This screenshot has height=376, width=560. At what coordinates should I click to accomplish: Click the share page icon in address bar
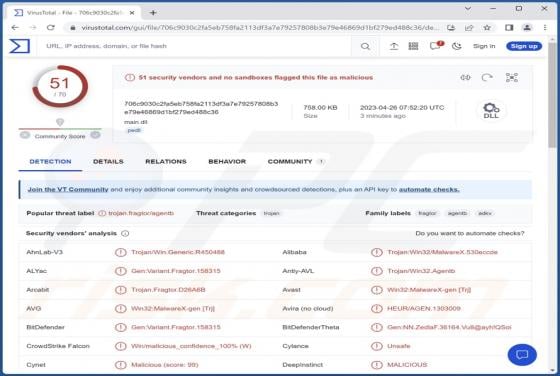click(x=469, y=27)
